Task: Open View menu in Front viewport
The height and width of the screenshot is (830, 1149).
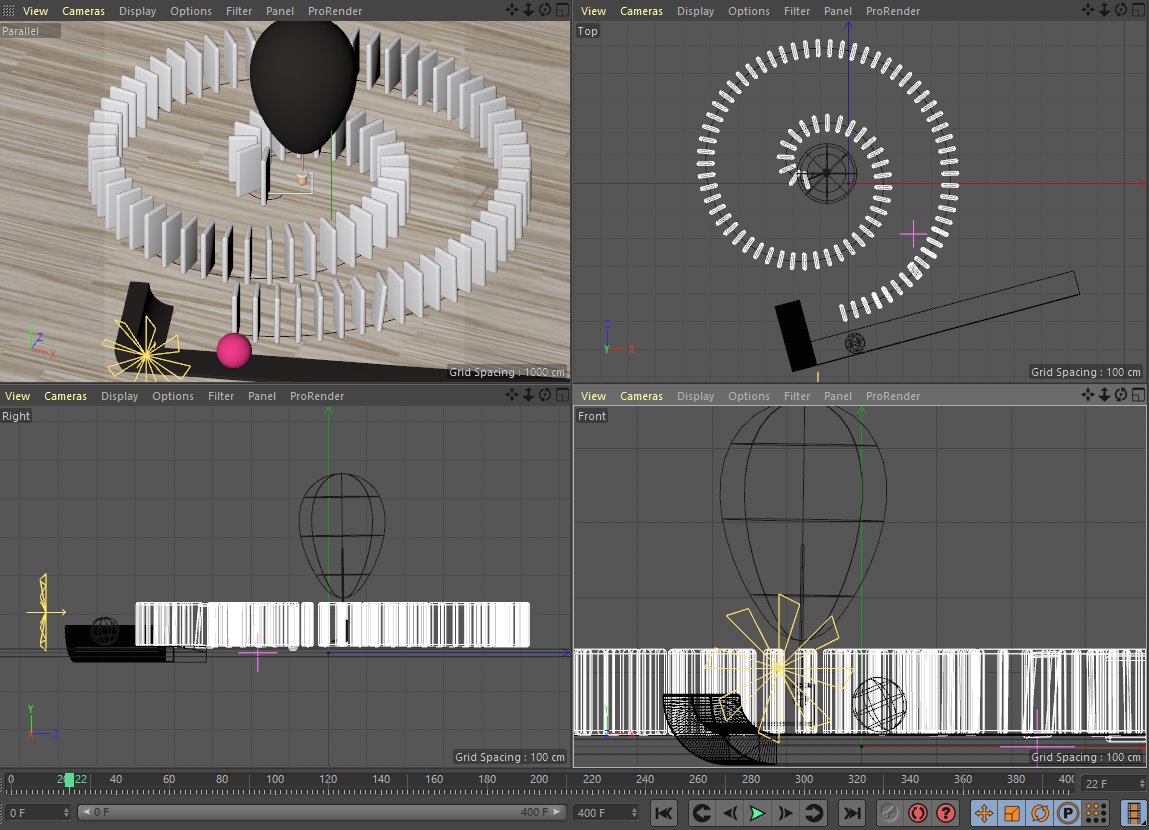Action: coord(594,396)
